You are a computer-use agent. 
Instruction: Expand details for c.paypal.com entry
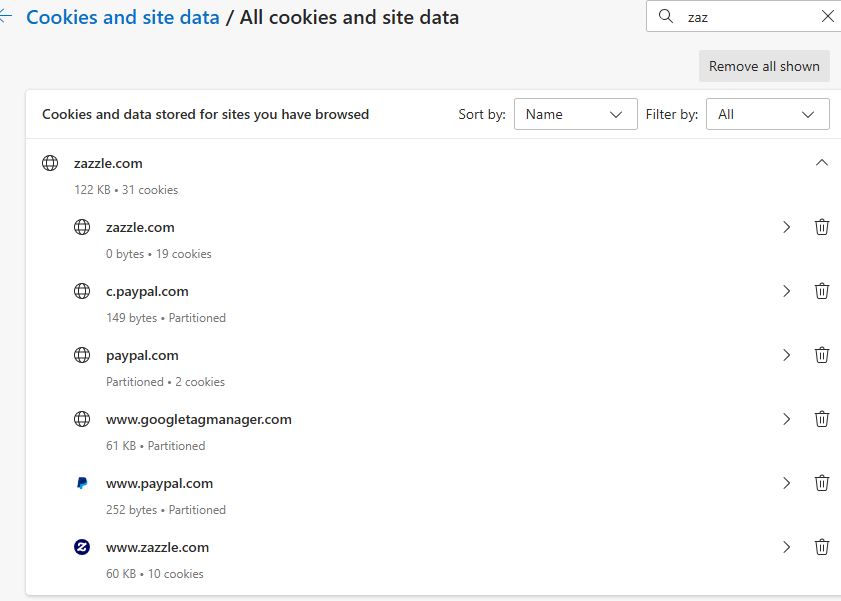click(786, 291)
